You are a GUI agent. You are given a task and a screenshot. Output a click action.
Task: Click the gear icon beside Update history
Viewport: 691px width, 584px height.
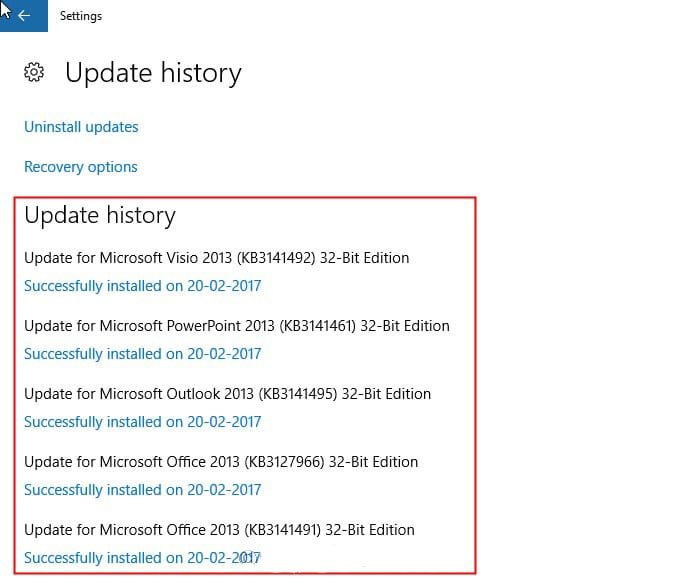[35, 73]
